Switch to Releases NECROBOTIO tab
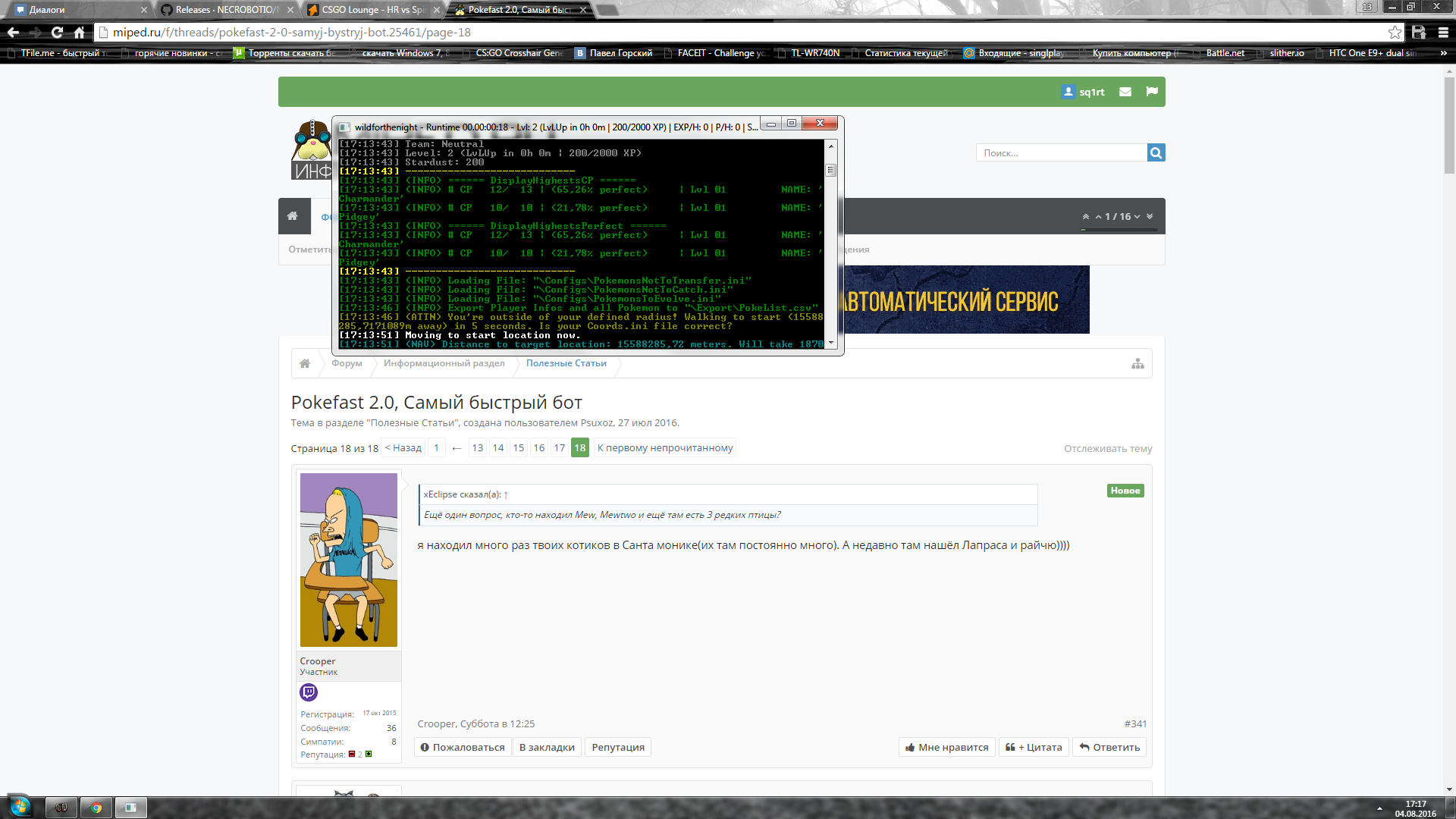 click(226, 10)
